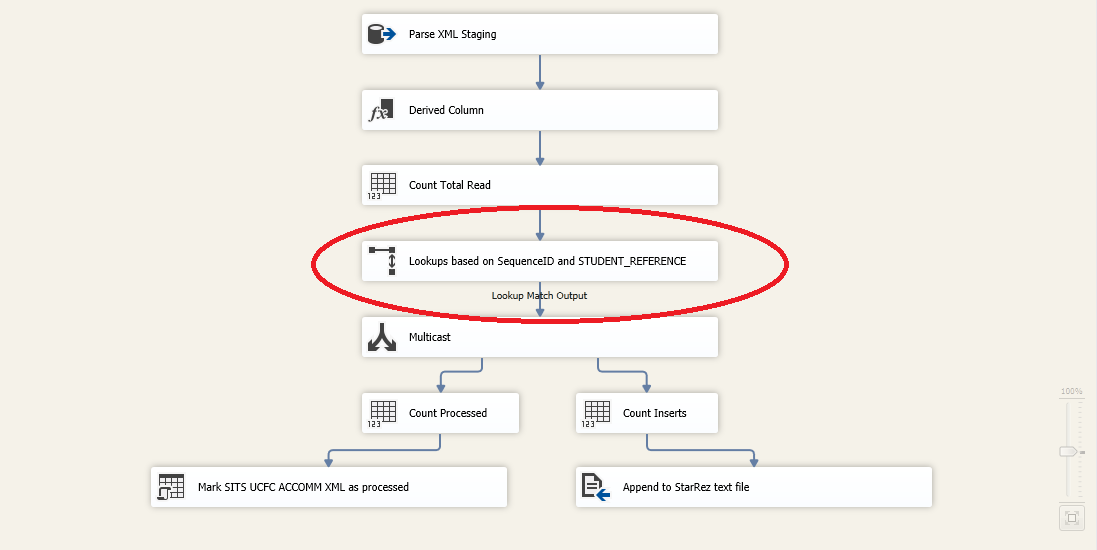Click the Lookup transformation icon

(382, 262)
